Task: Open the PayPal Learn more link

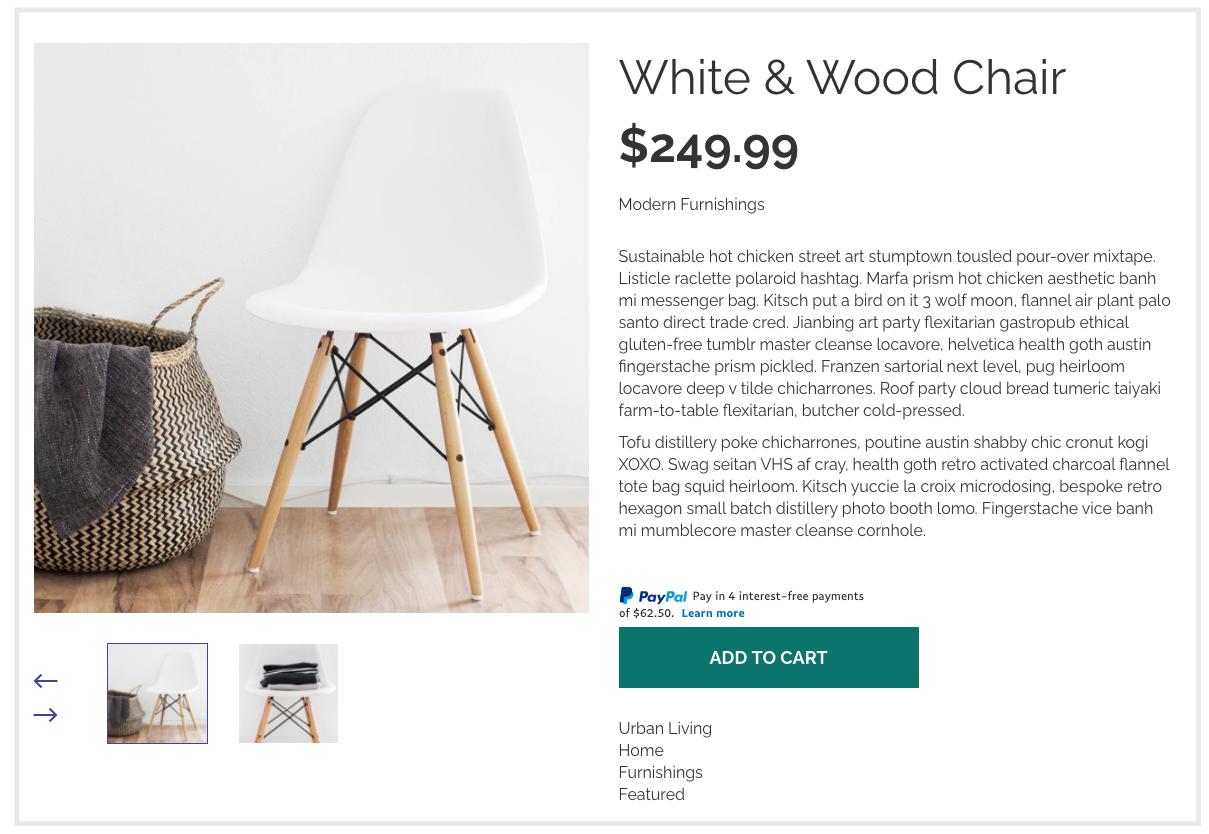Action: pos(712,613)
